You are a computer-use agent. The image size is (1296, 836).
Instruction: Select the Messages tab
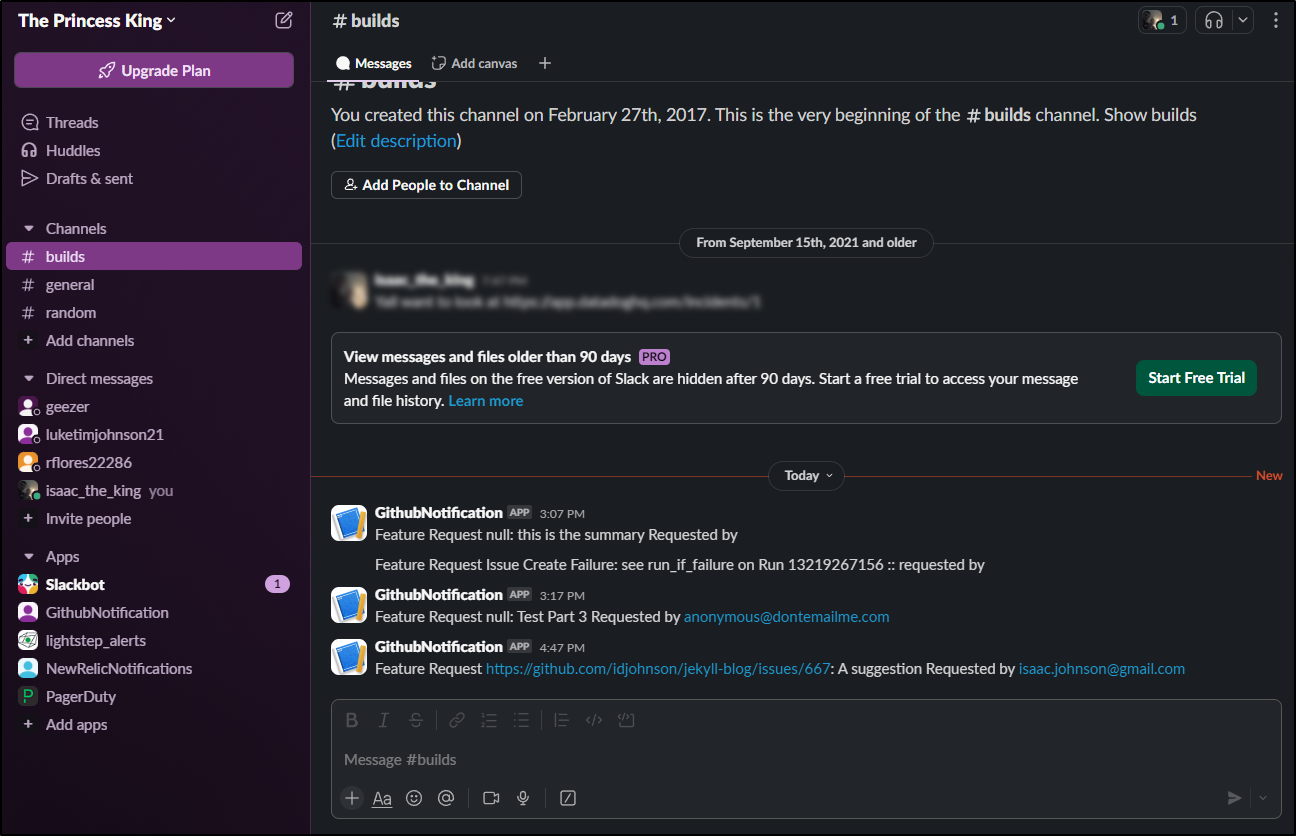(373, 63)
